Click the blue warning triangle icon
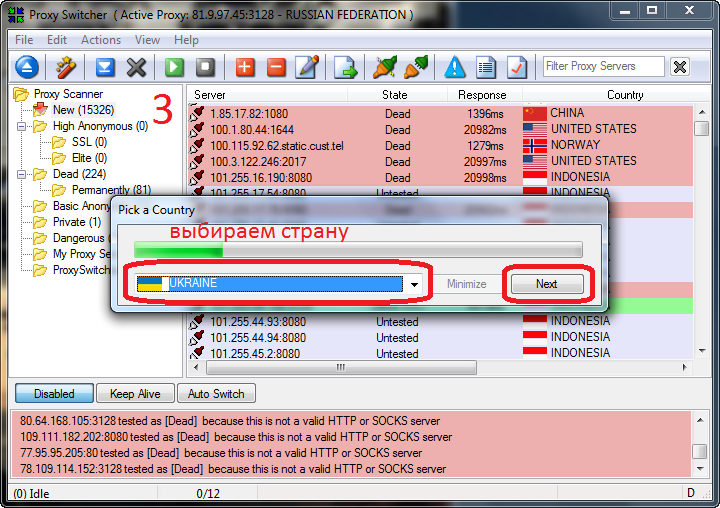720x508 pixels. [455, 68]
